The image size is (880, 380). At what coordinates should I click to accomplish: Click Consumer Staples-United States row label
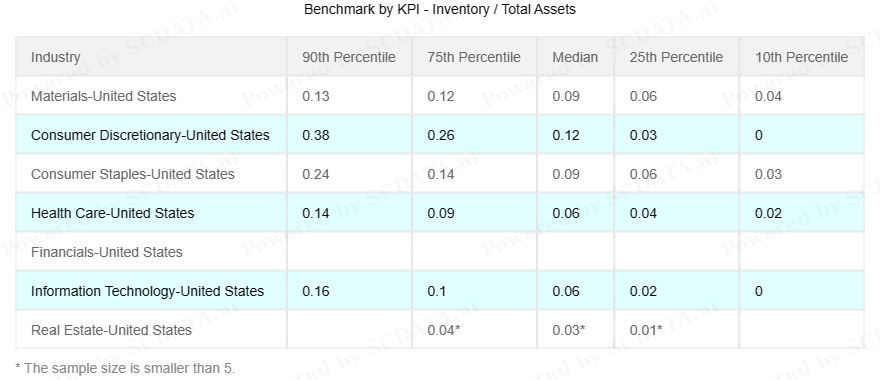pos(132,175)
